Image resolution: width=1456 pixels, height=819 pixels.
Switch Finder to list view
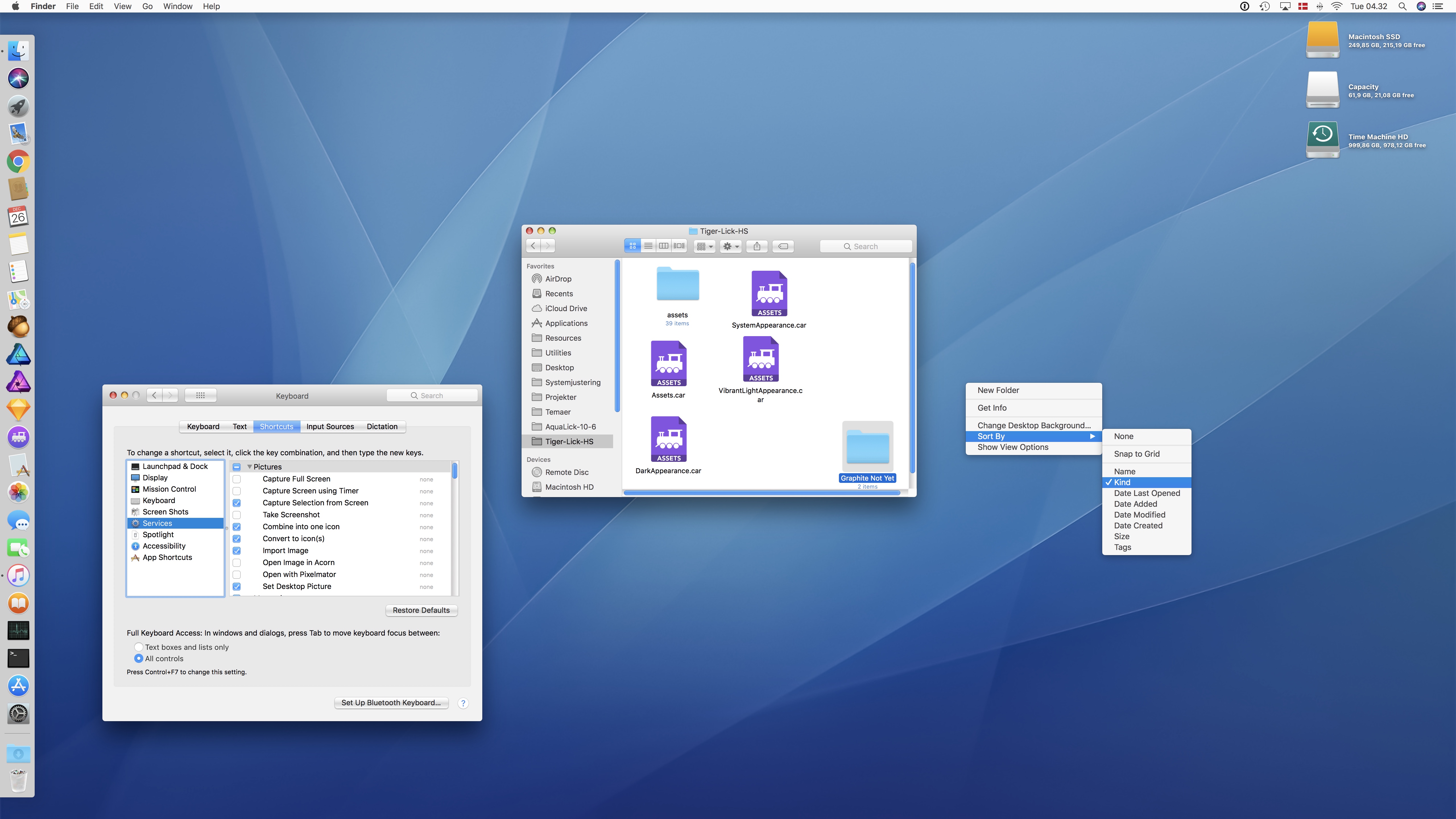pos(648,246)
